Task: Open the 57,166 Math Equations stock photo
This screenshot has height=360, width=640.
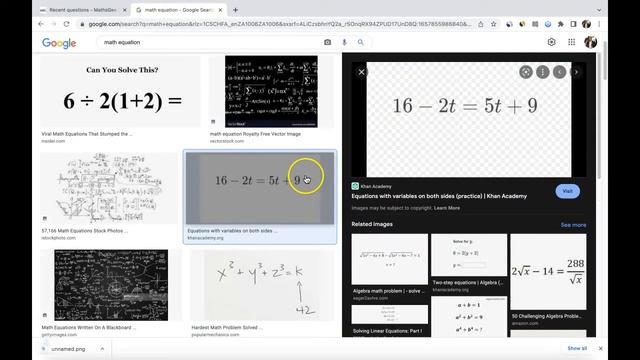Action: [109, 188]
